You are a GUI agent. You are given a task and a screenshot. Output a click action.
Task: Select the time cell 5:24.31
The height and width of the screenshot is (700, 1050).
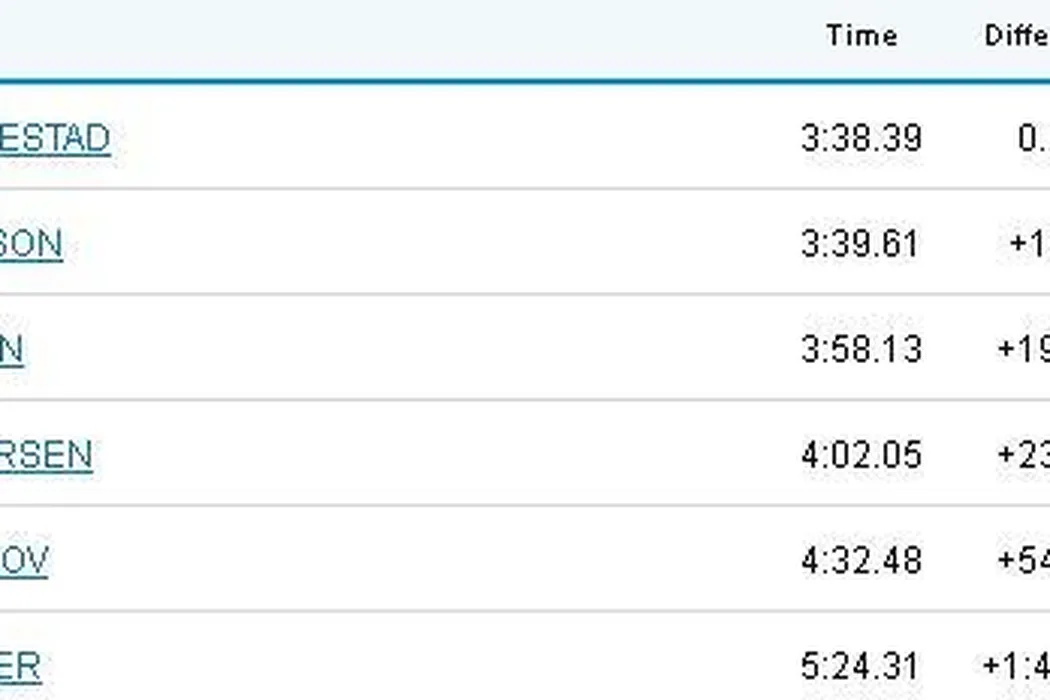[861, 667]
